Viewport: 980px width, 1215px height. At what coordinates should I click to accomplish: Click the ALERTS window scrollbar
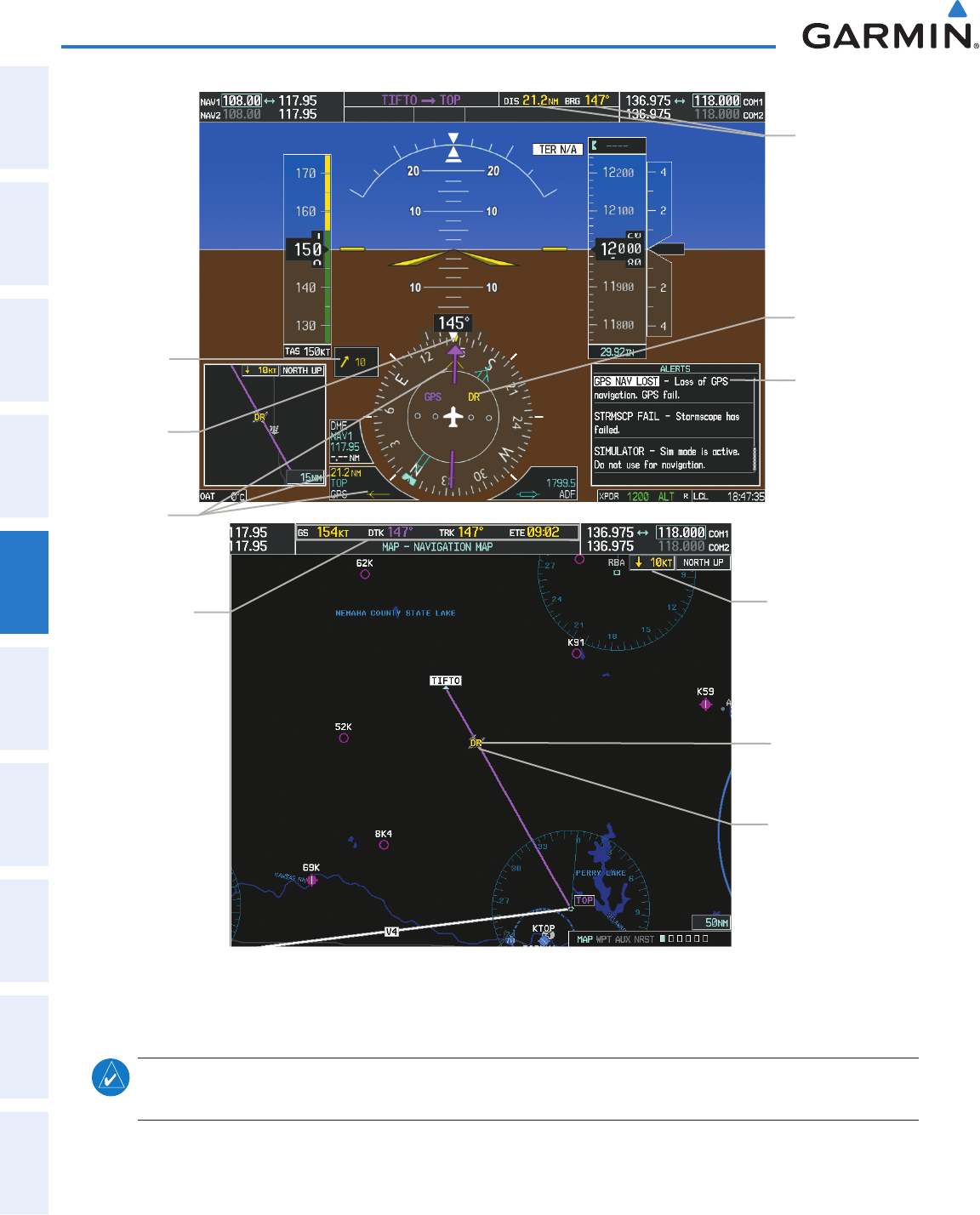tap(755, 423)
